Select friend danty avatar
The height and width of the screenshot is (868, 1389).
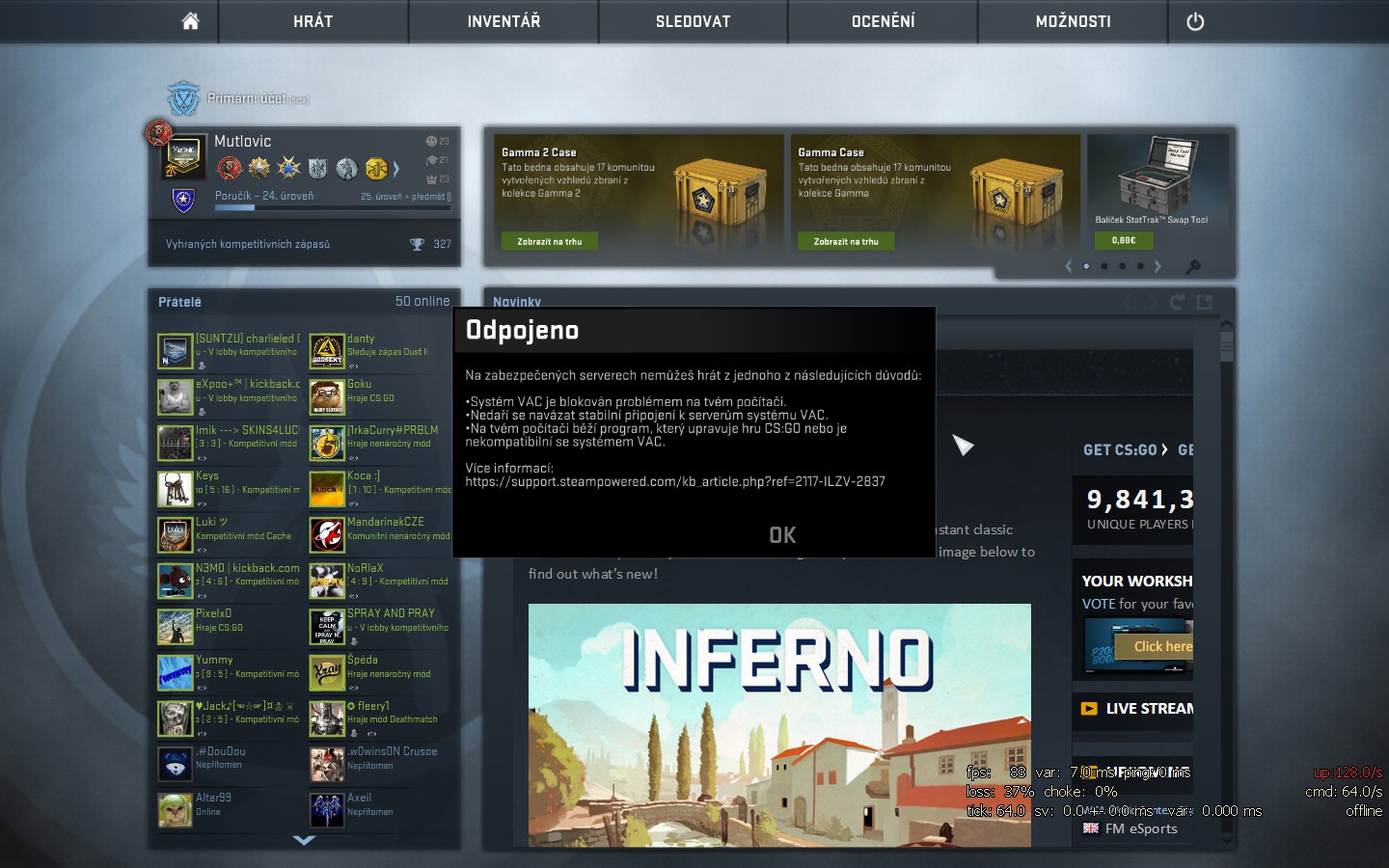click(x=327, y=351)
